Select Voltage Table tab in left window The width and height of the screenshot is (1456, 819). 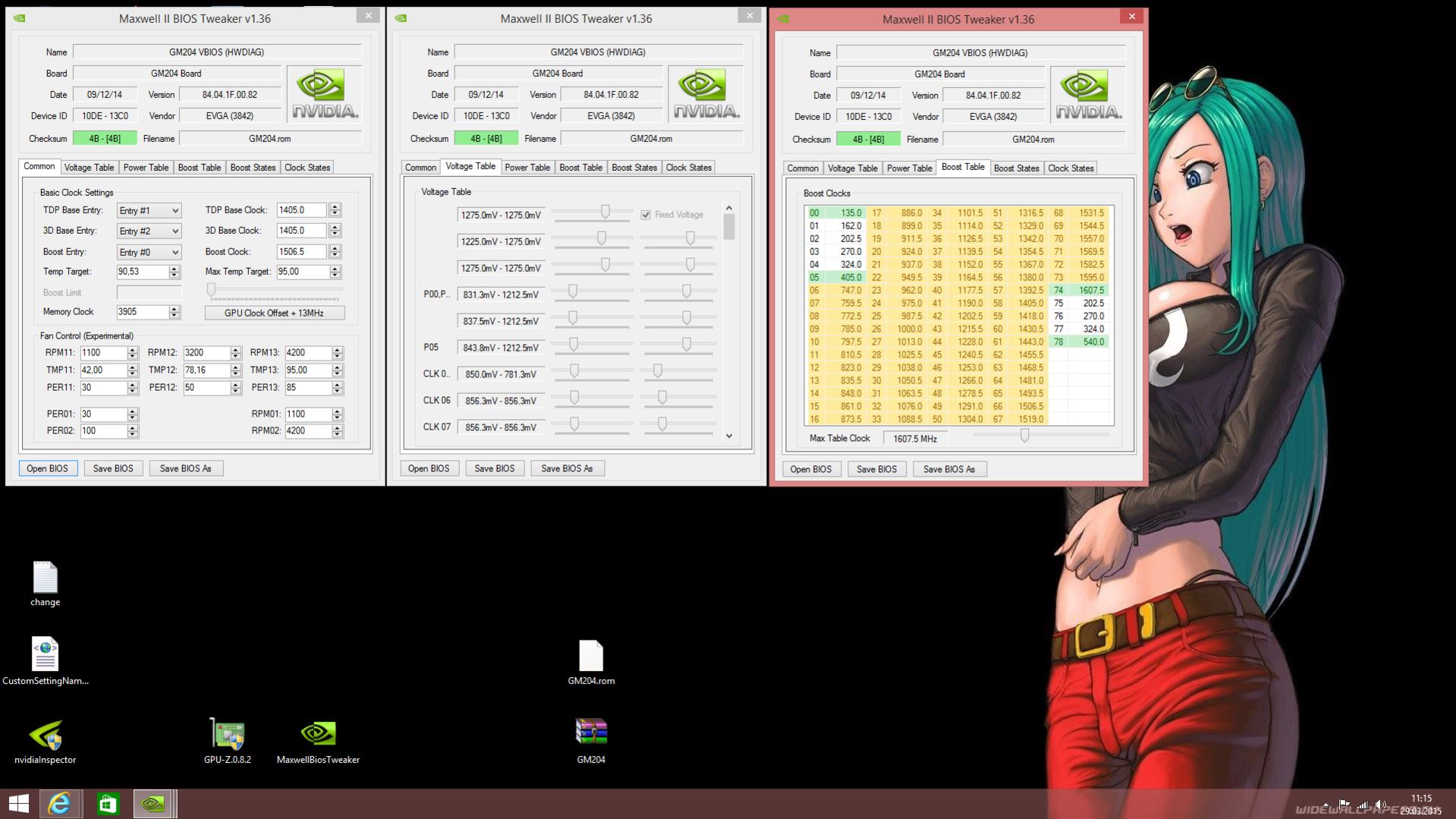tap(89, 168)
